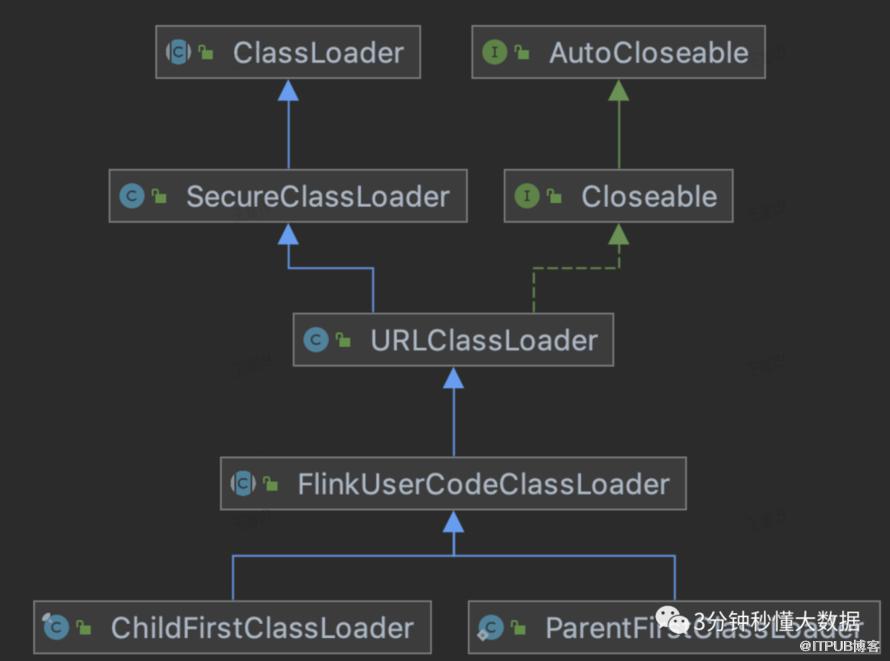
Task: Click the green lock icon on AutoCloseable
Action: coord(522,53)
